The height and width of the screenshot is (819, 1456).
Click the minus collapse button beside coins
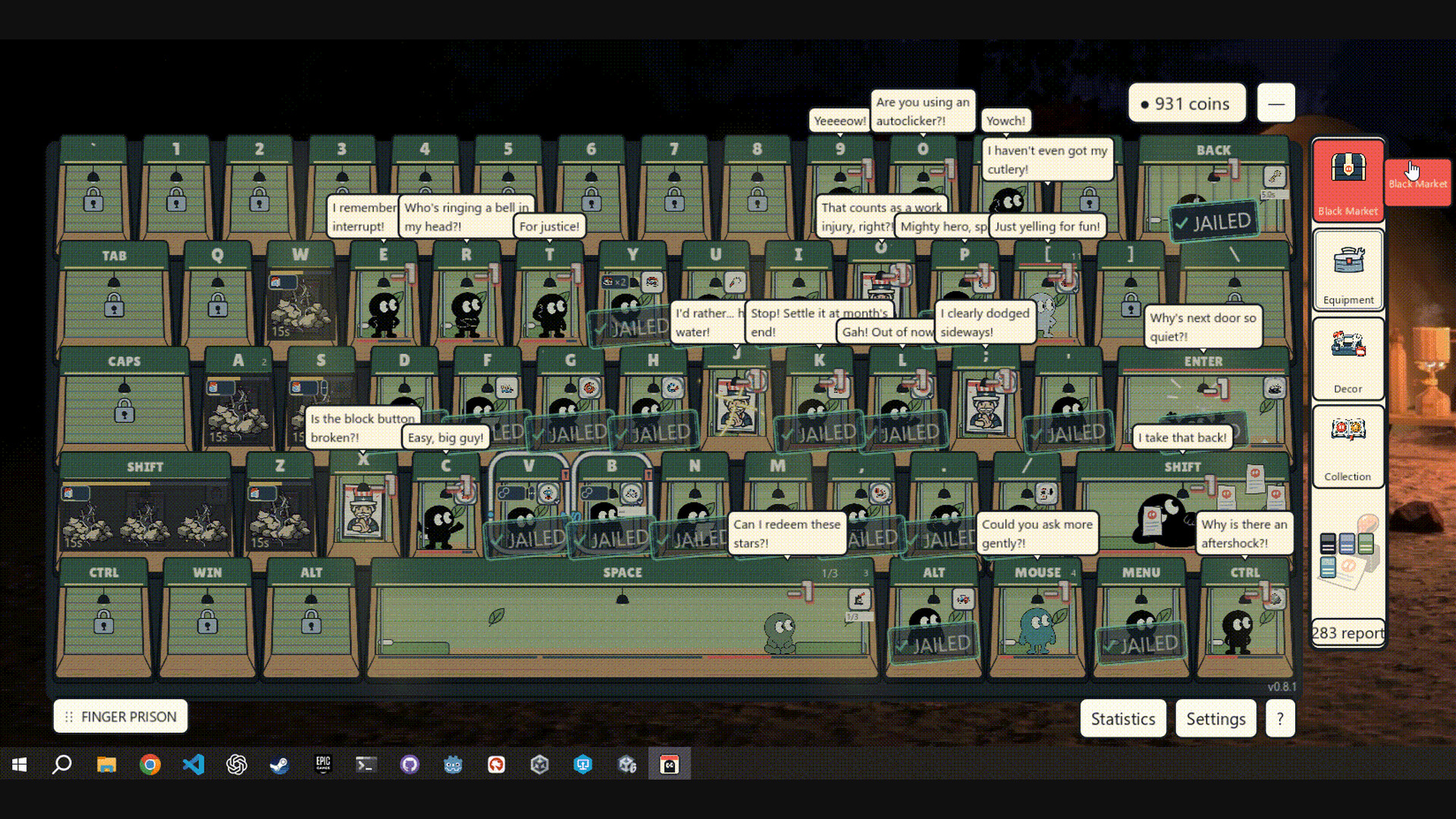coord(1276,103)
